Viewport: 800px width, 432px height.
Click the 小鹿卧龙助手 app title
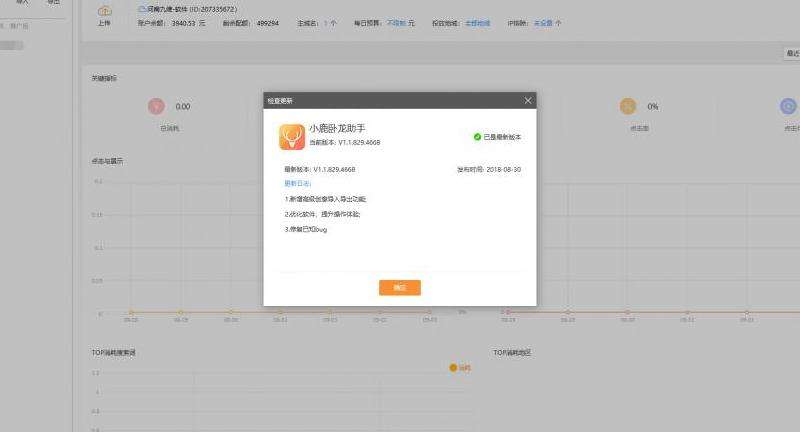(x=337, y=129)
